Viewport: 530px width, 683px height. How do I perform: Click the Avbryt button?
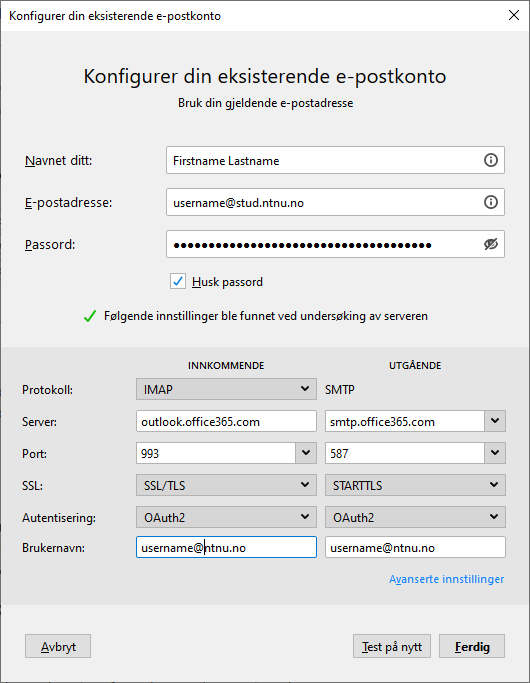[58, 646]
